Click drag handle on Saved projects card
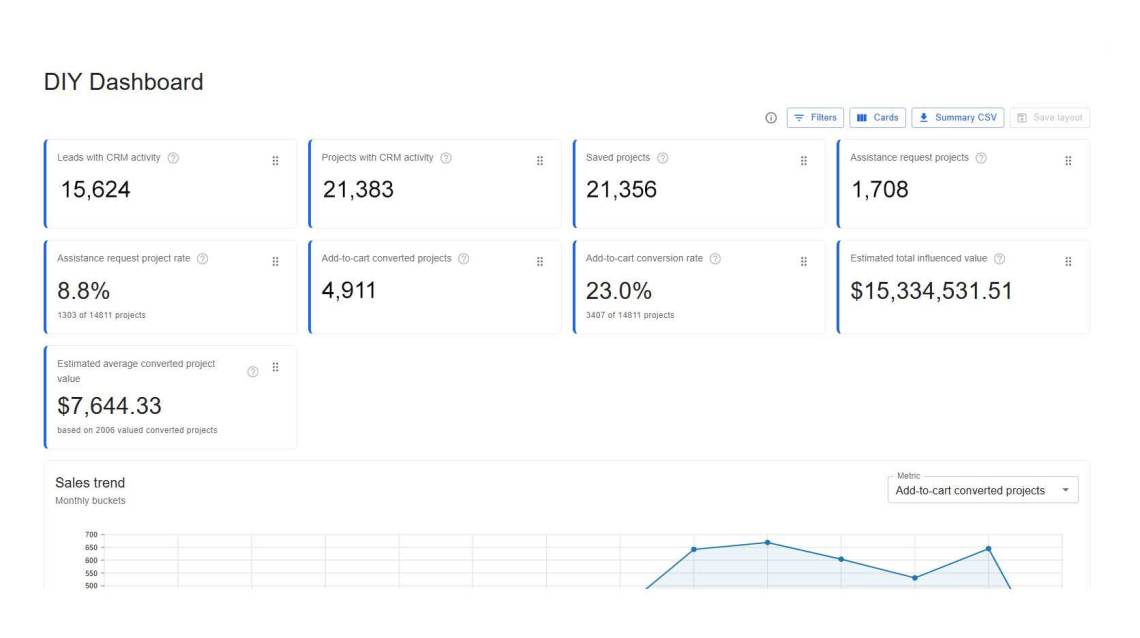This screenshot has width=1140, height=638. 803,161
